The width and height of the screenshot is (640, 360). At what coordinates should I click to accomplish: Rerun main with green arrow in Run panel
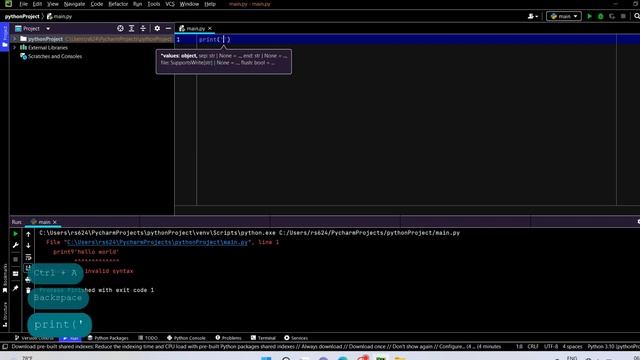tap(16, 234)
